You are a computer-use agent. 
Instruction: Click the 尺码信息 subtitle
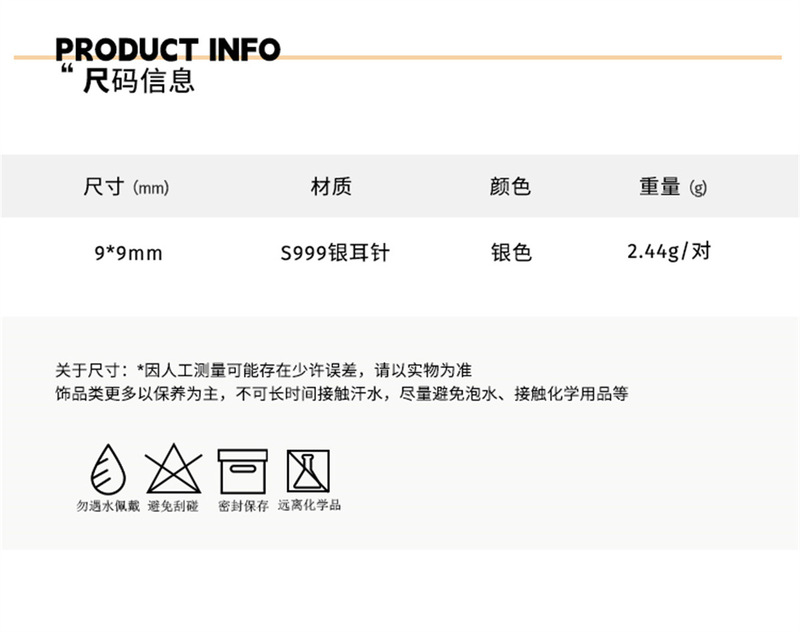[138, 80]
